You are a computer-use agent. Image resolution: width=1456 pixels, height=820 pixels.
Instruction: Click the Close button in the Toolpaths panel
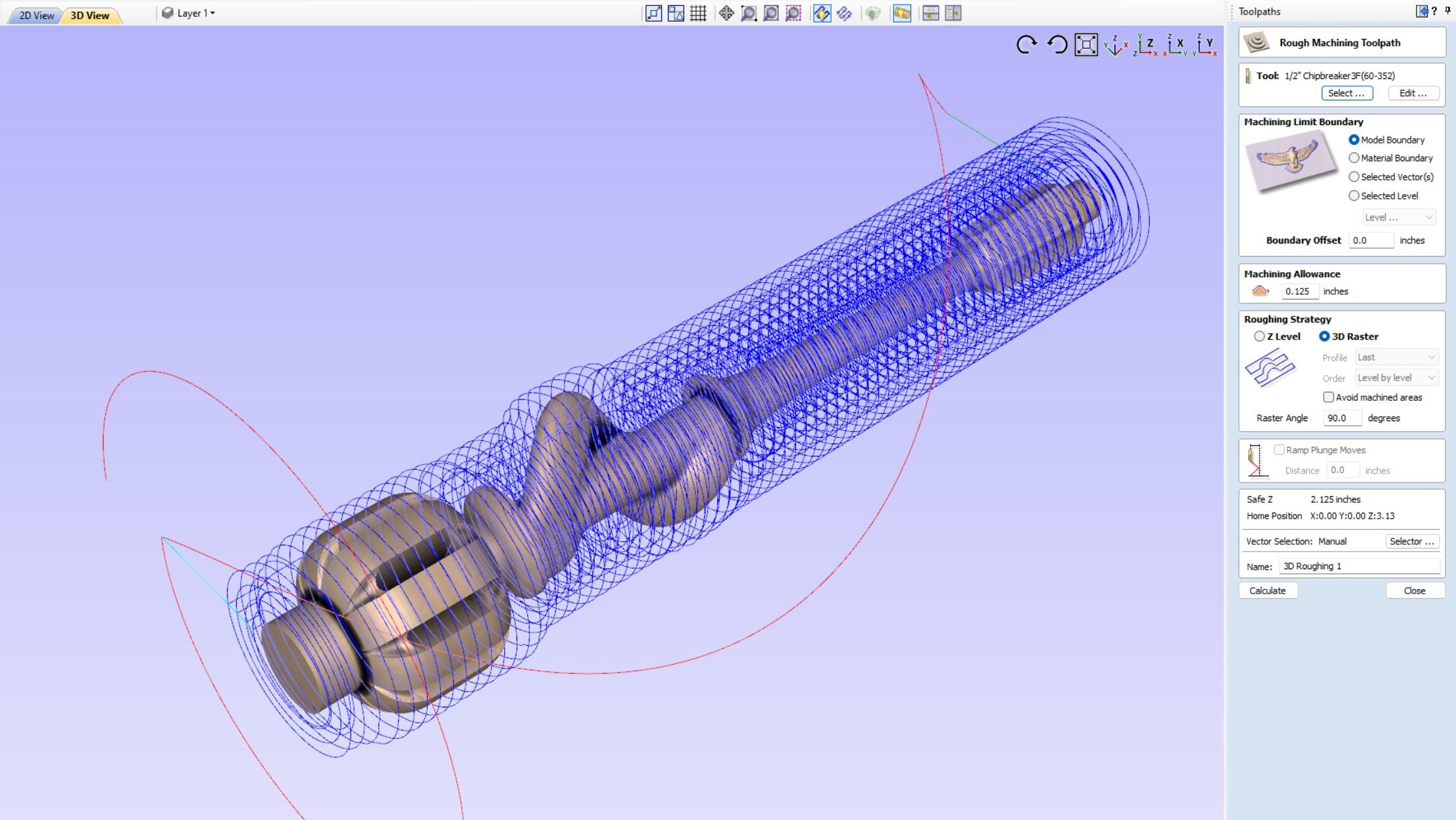tap(1415, 591)
